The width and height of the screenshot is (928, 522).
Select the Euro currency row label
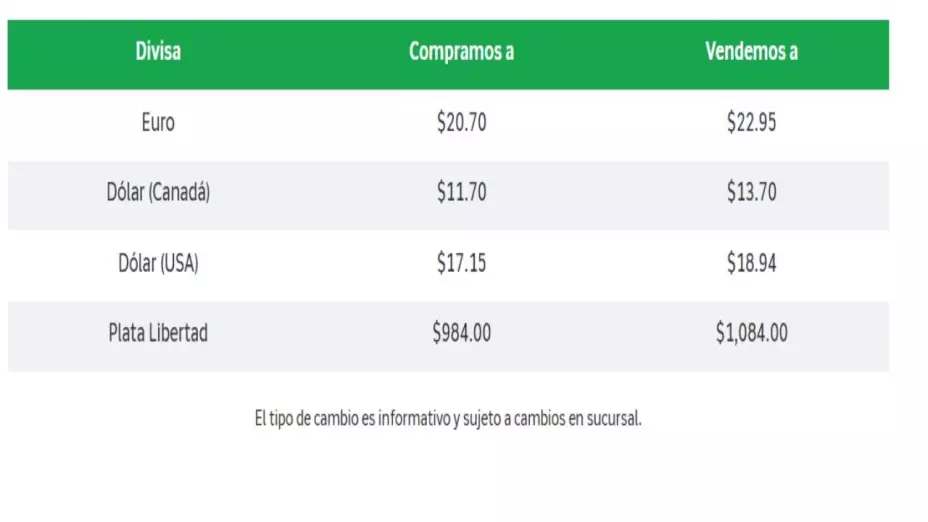[158, 123]
